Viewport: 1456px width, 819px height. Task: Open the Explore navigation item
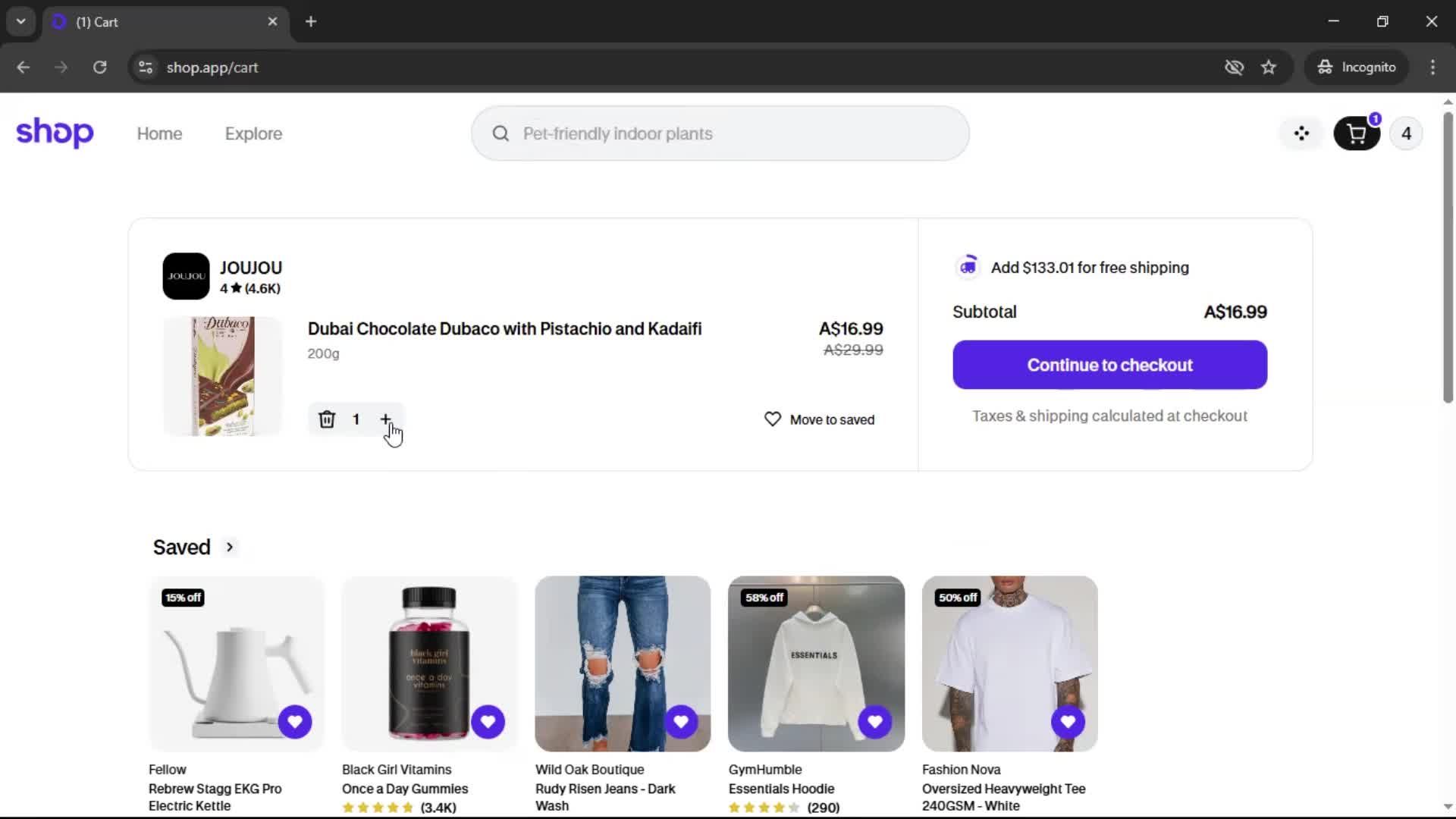click(253, 133)
